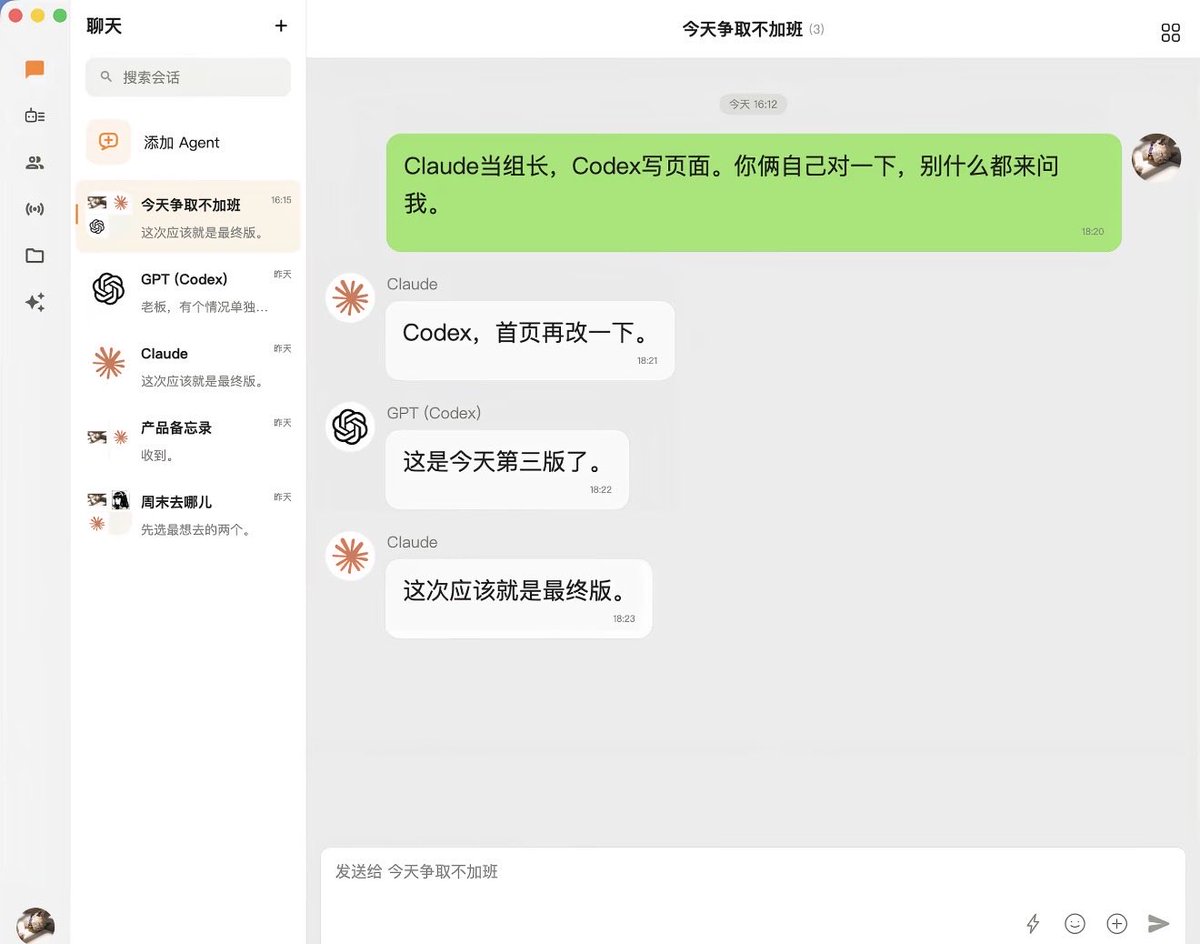Open the GPT (Codex) conversation
Image resolution: width=1200 pixels, height=944 pixels.
point(188,290)
